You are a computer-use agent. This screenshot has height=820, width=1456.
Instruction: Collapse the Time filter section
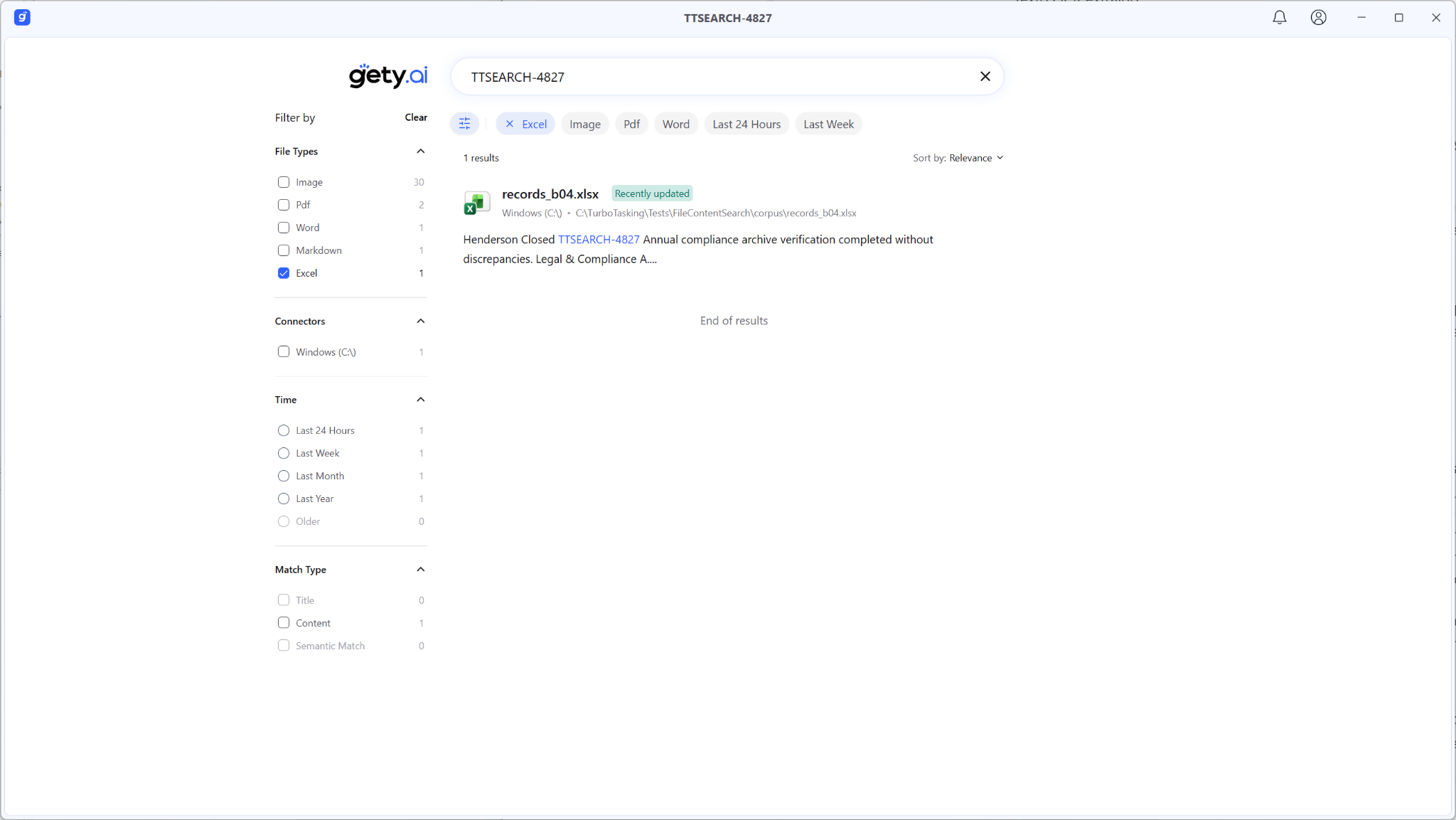pos(421,400)
